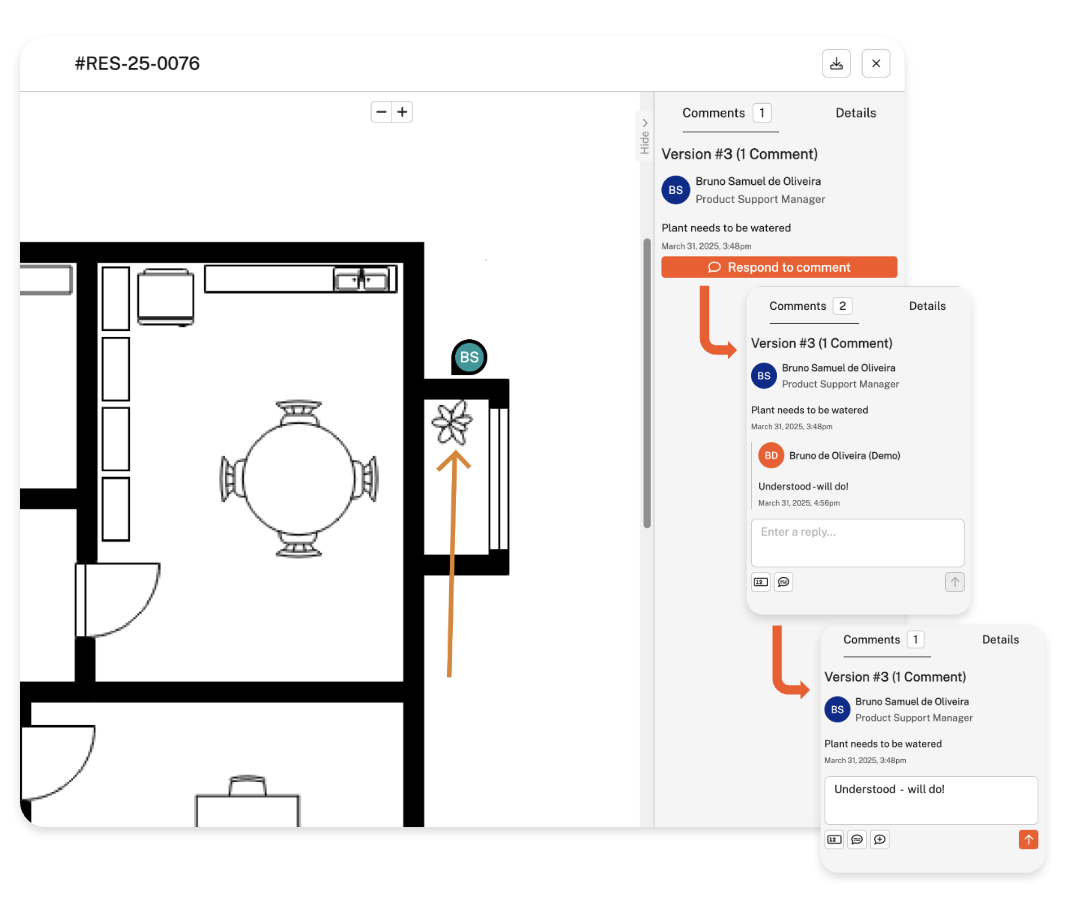Click the add-comment plus bubble icon
This screenshot has height=902, width=1070.
coord(879,840)
